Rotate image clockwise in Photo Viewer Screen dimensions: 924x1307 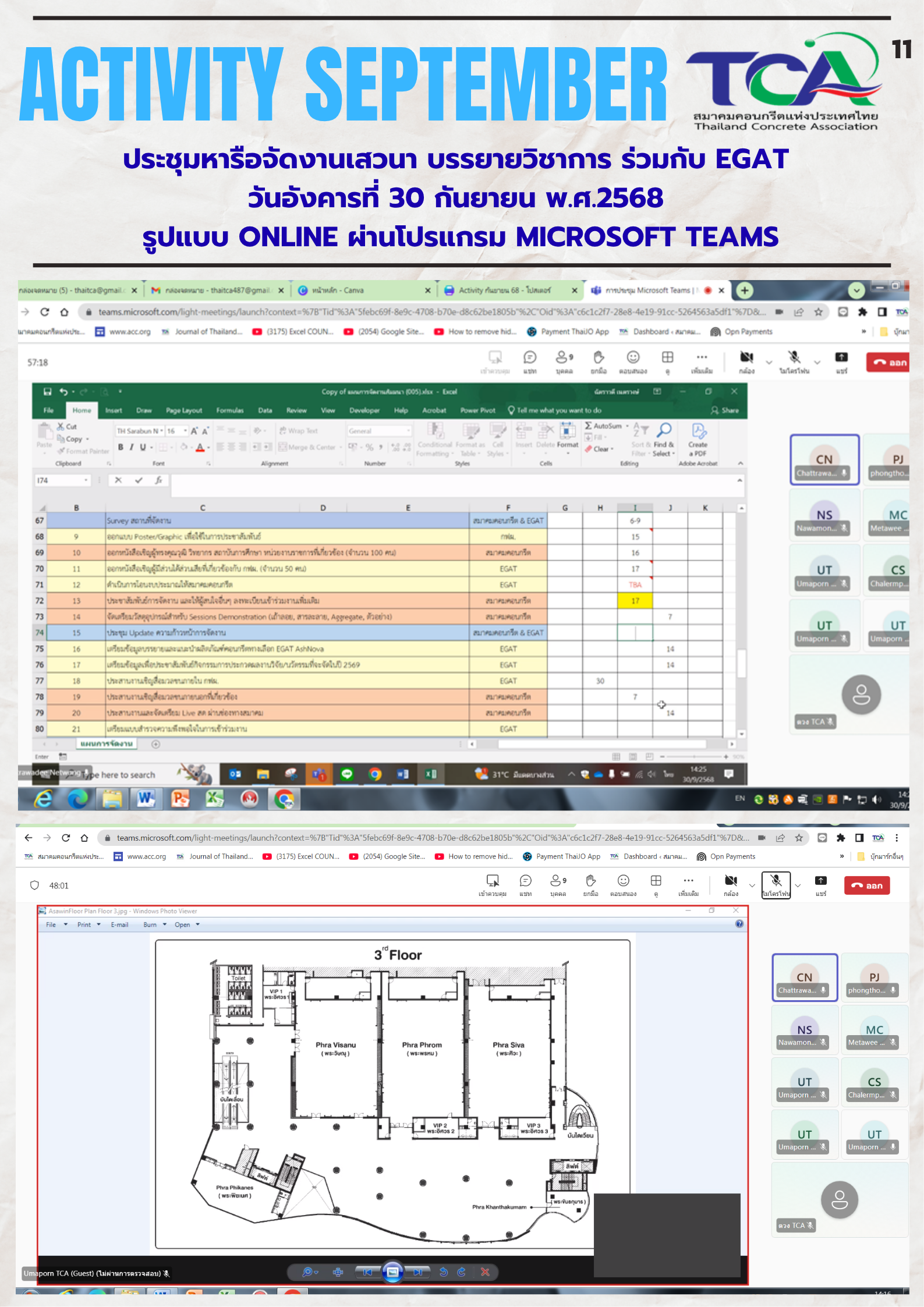coord(461,1272)
